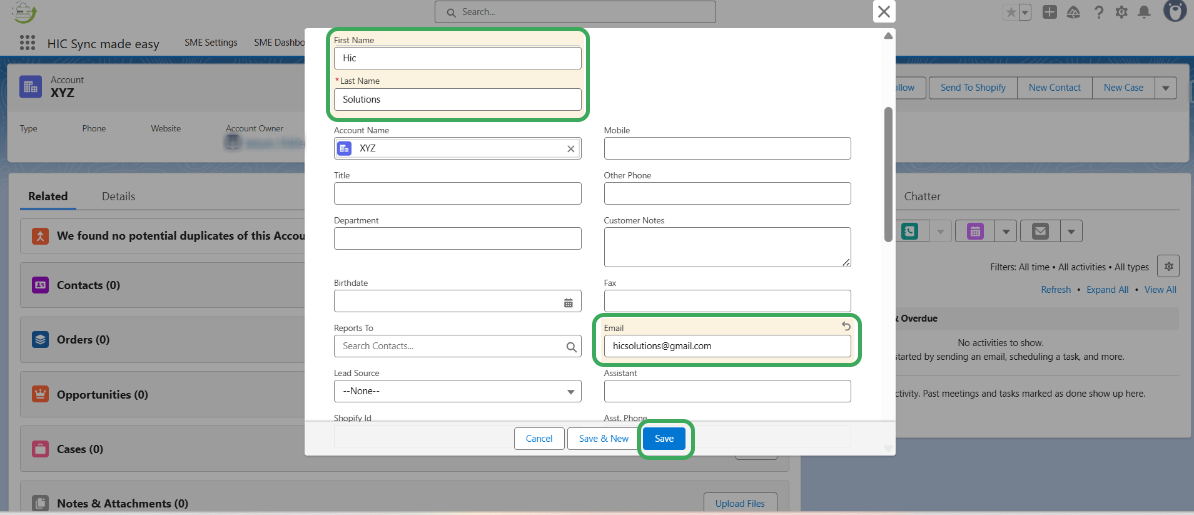Click the Contacts related list icon

click(40, 285)
